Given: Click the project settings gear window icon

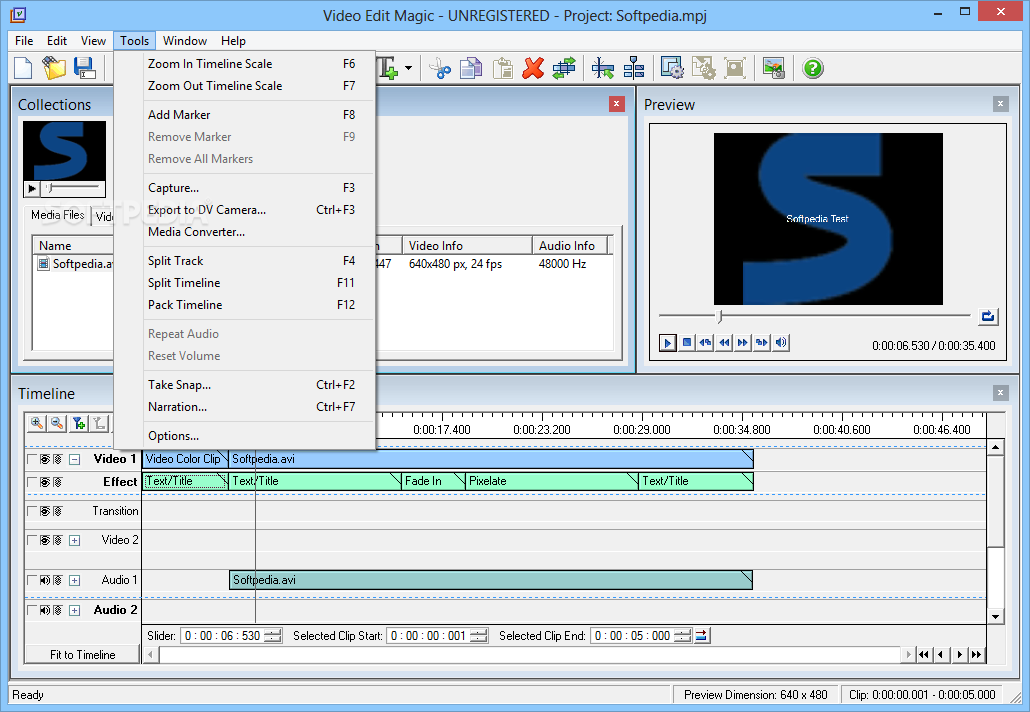Looking at the screenshot, I should [x=672, y=68].
